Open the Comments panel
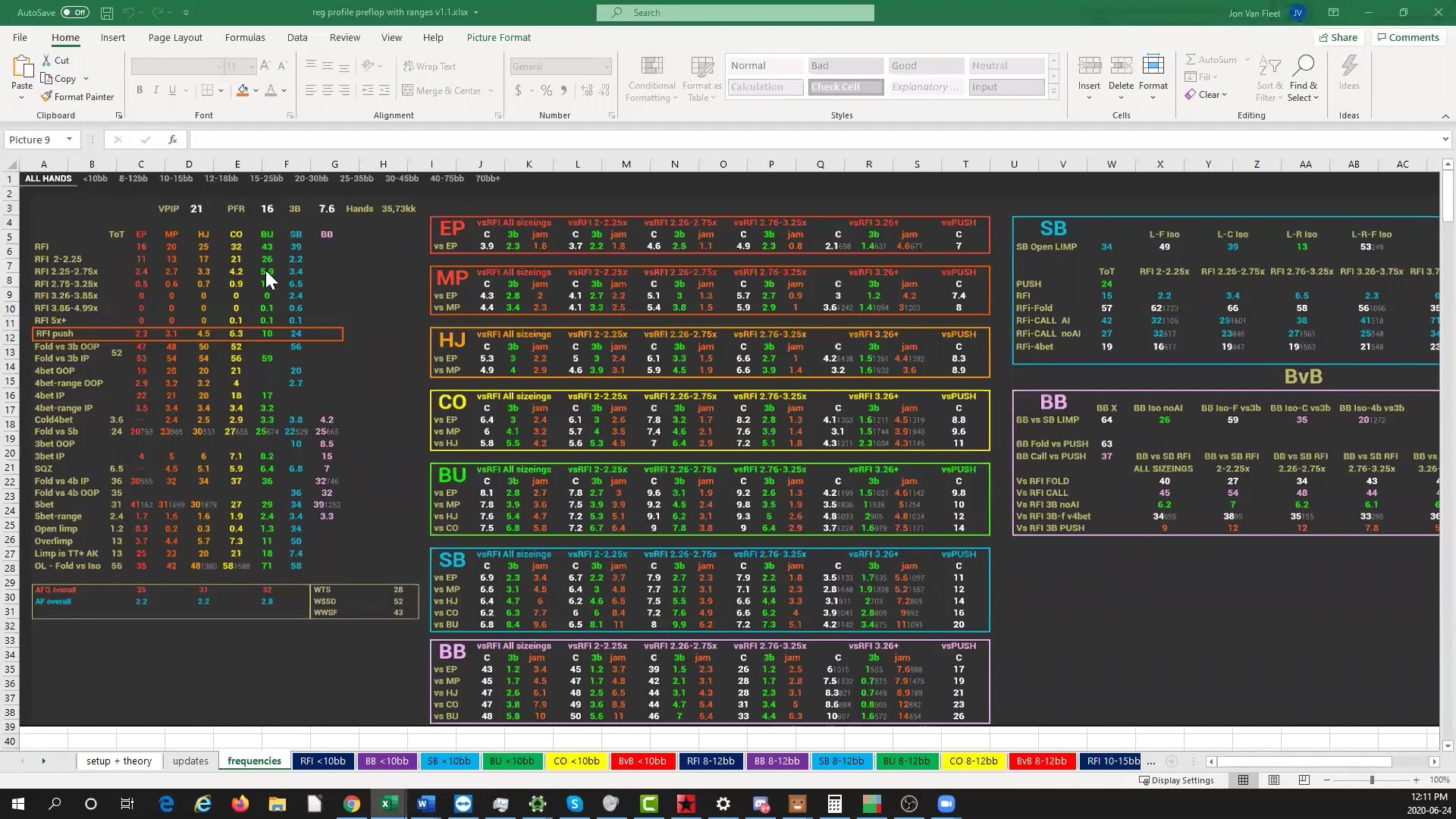 [x=1408, y=37]
